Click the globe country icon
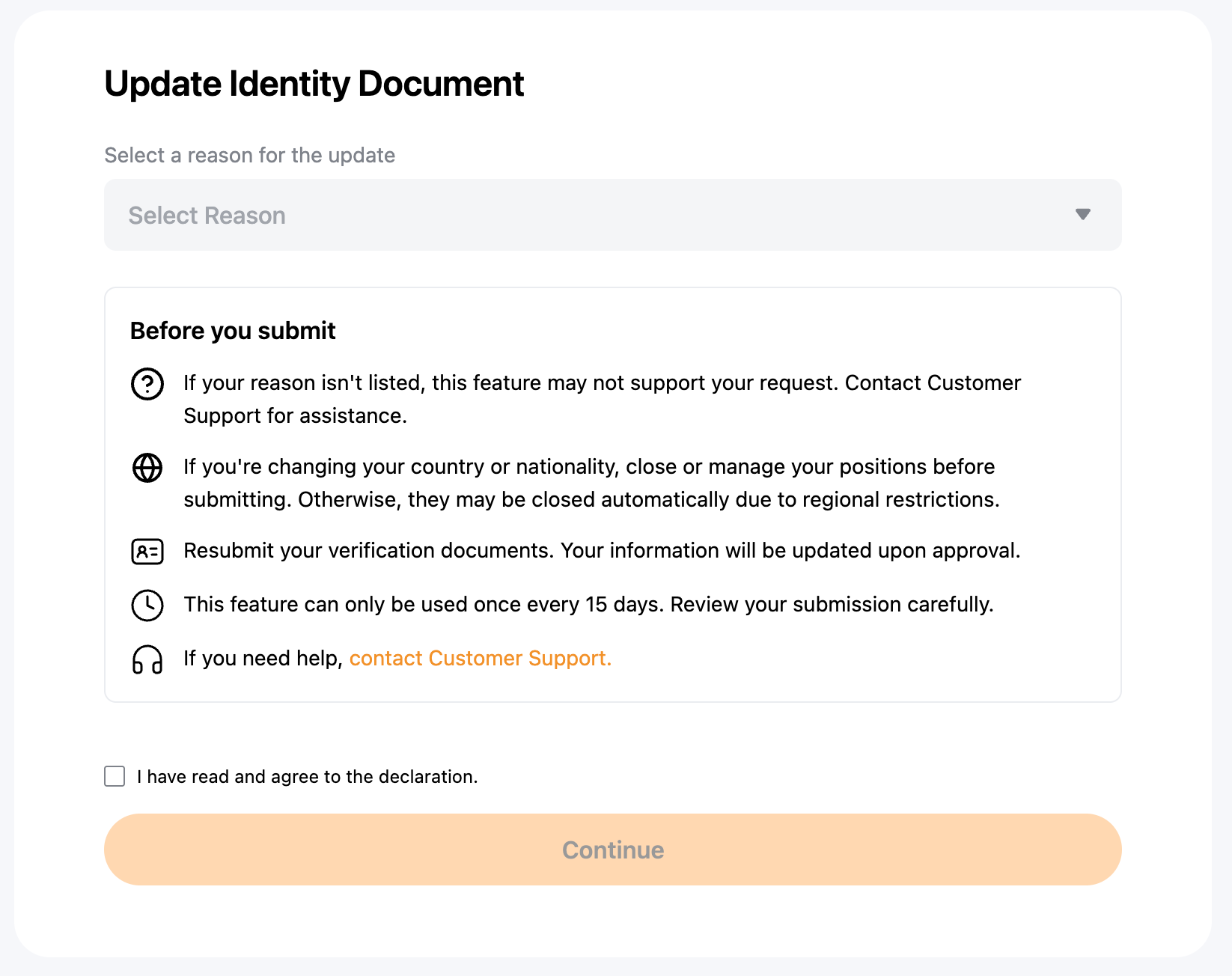Screen dimensions: 1232x976 coord(147,468)
